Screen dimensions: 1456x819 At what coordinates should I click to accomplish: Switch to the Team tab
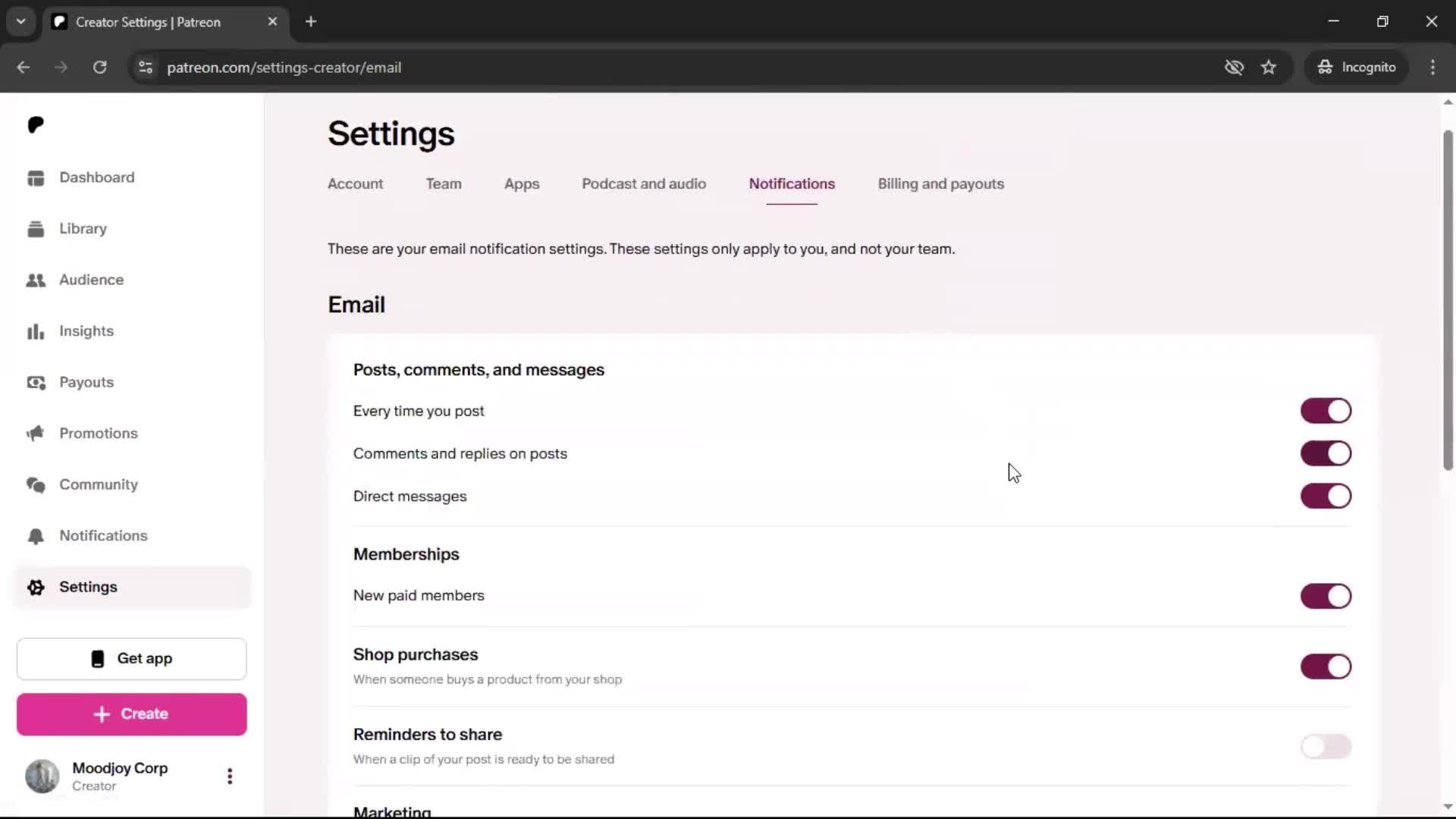coord(444,184)
